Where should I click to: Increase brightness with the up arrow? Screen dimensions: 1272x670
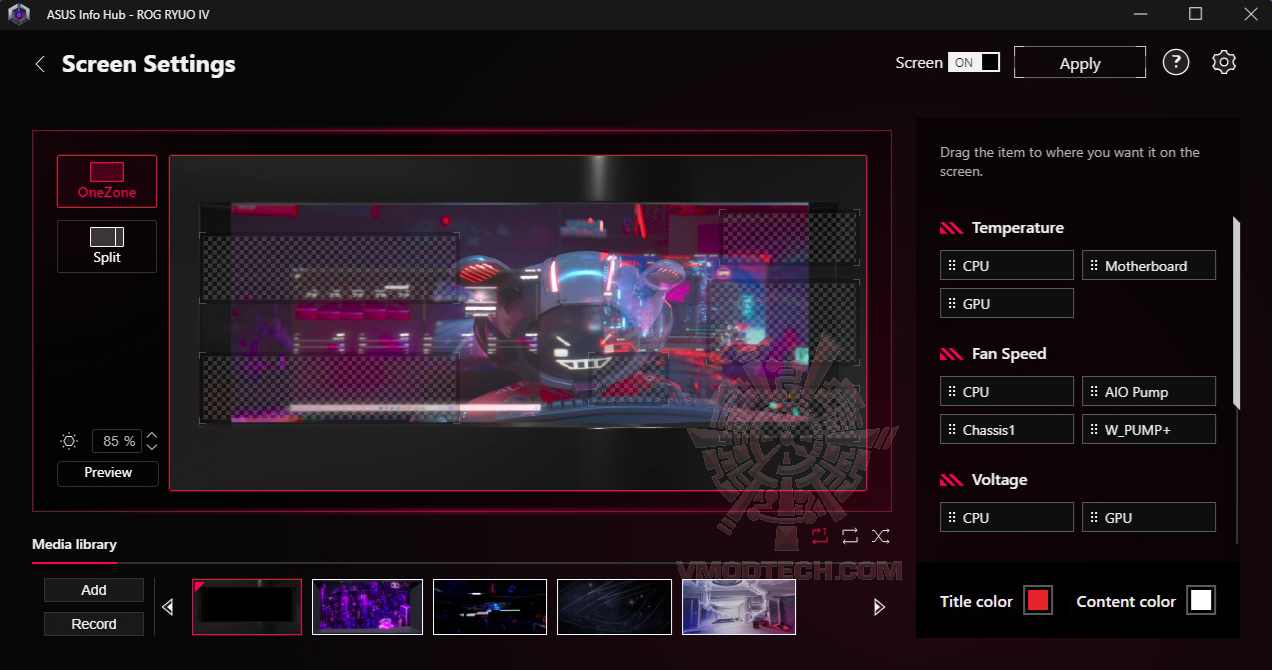point(152,435)
